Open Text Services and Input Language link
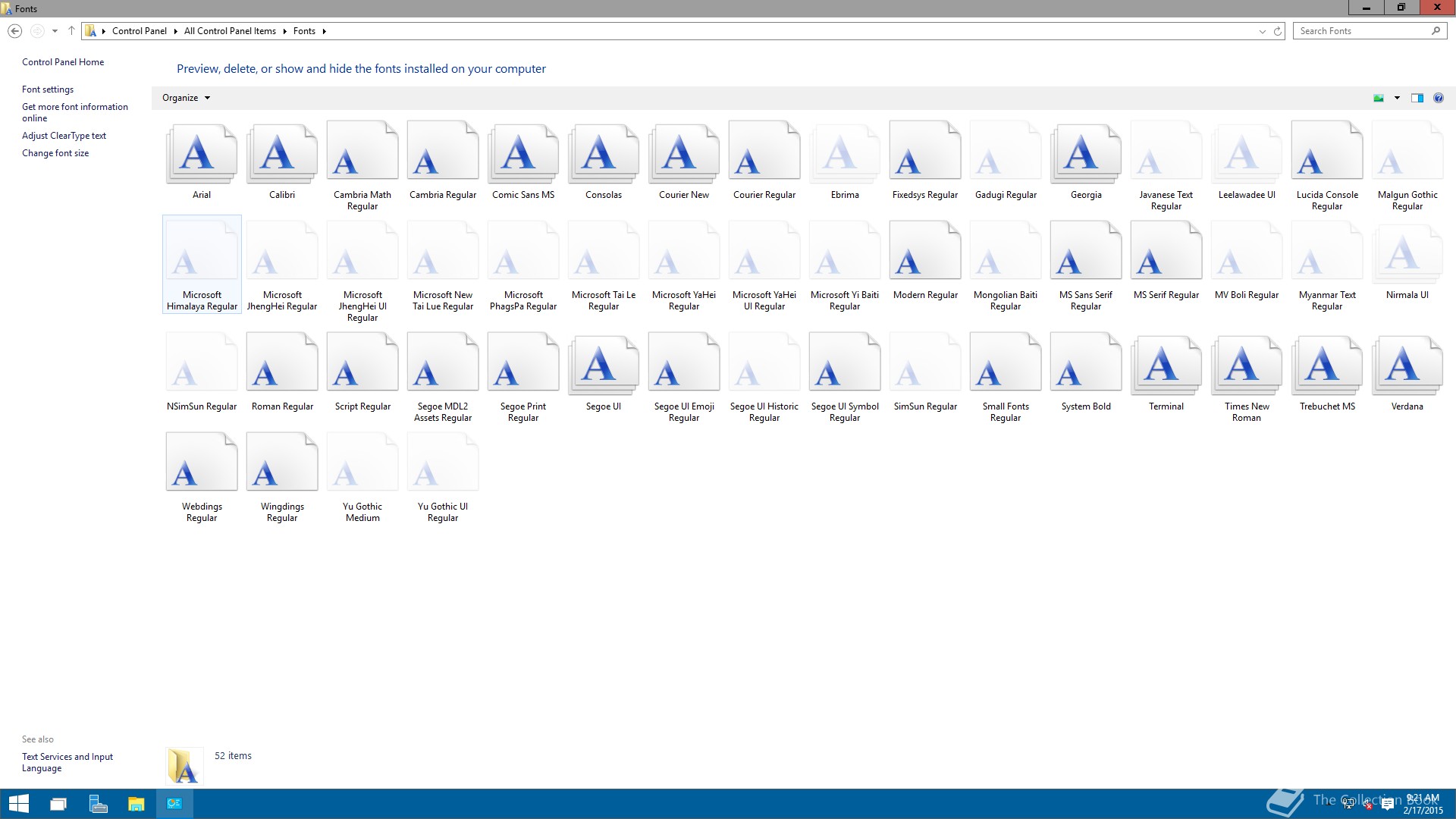The height and width of the screenshot is (819, 1456). click(67, 762)
